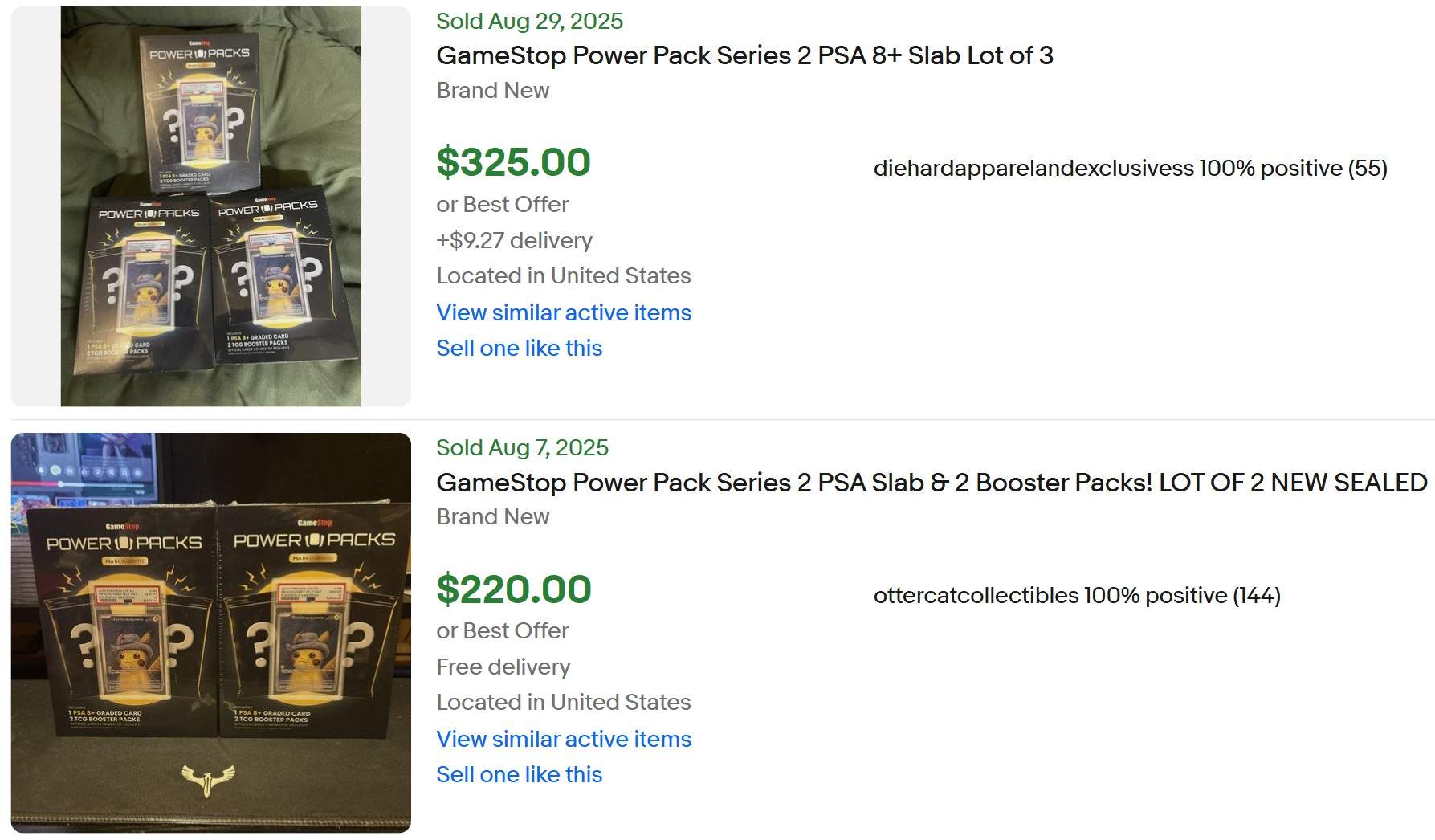The width and height of the screenshot is (1435, 840).
Task: Click the $220.00 sold price
Action: tap(513, 589)
